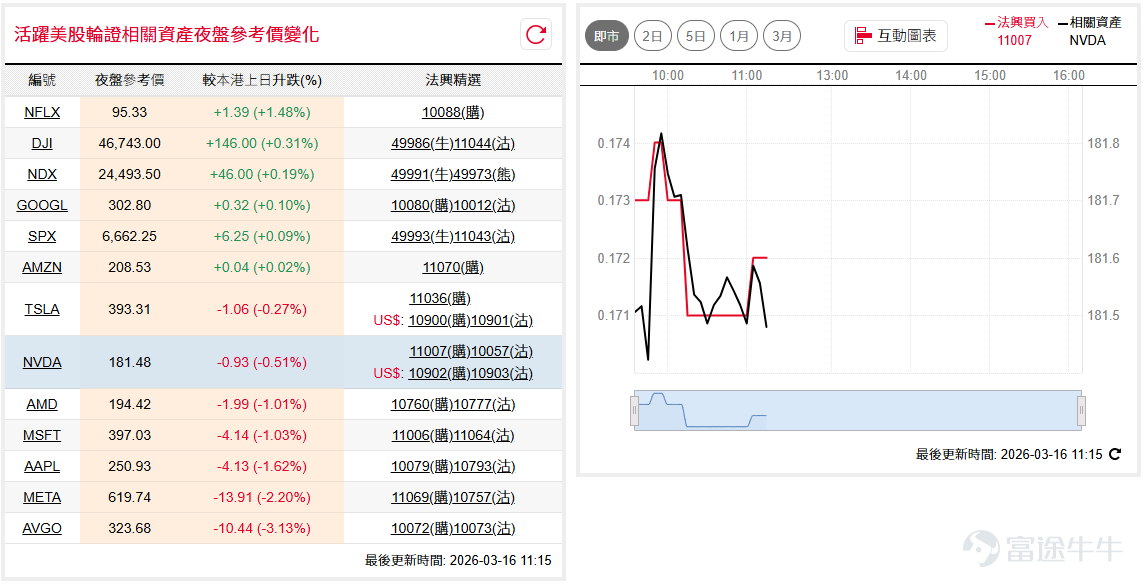The image size is (1143, 585).
Task: Click the 夜盤參考價 column header
Action: pyautogui.click(x=130, y=80)
